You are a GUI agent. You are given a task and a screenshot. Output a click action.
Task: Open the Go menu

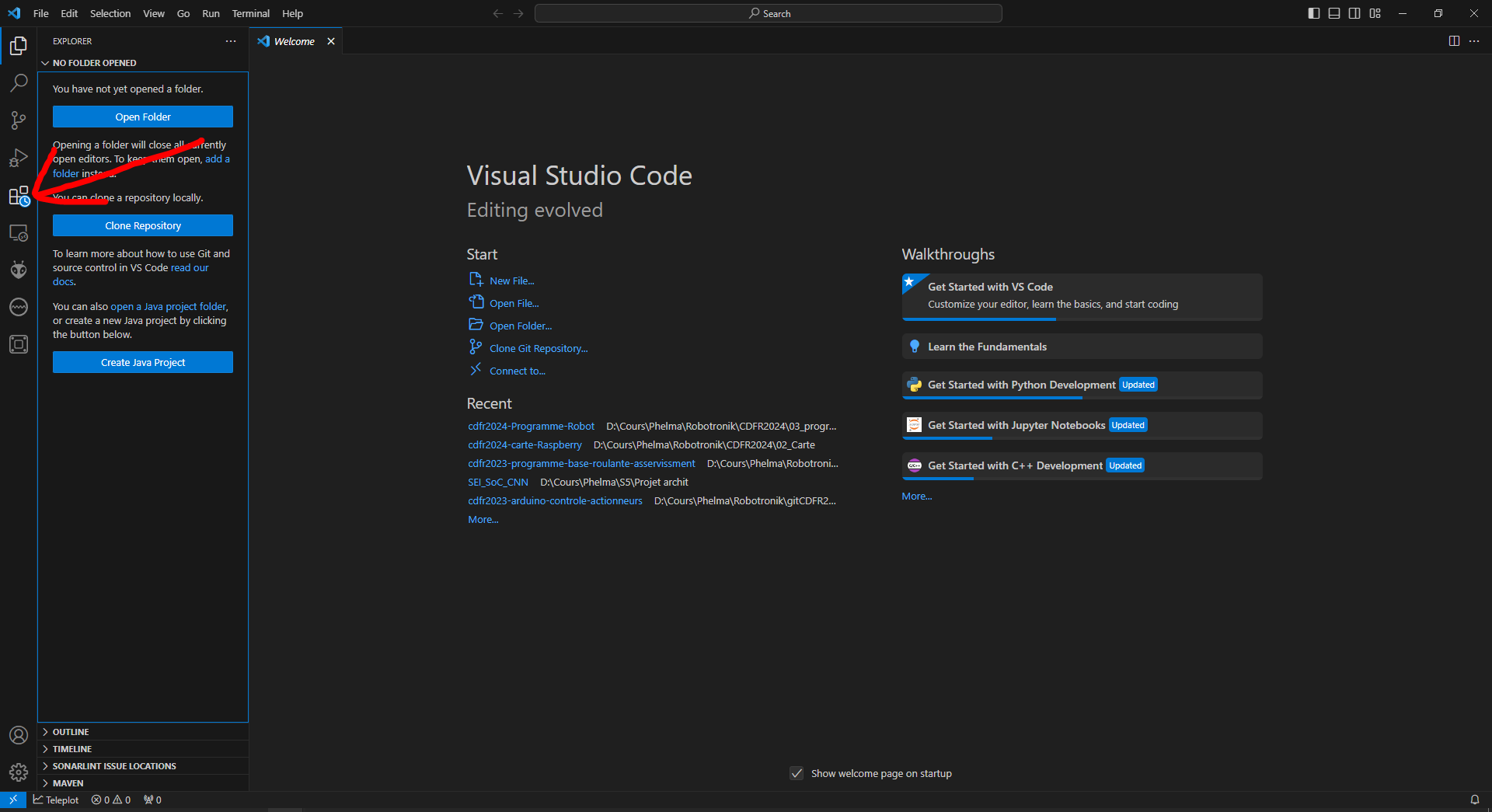pyautogui.click(x=183, y=13)
